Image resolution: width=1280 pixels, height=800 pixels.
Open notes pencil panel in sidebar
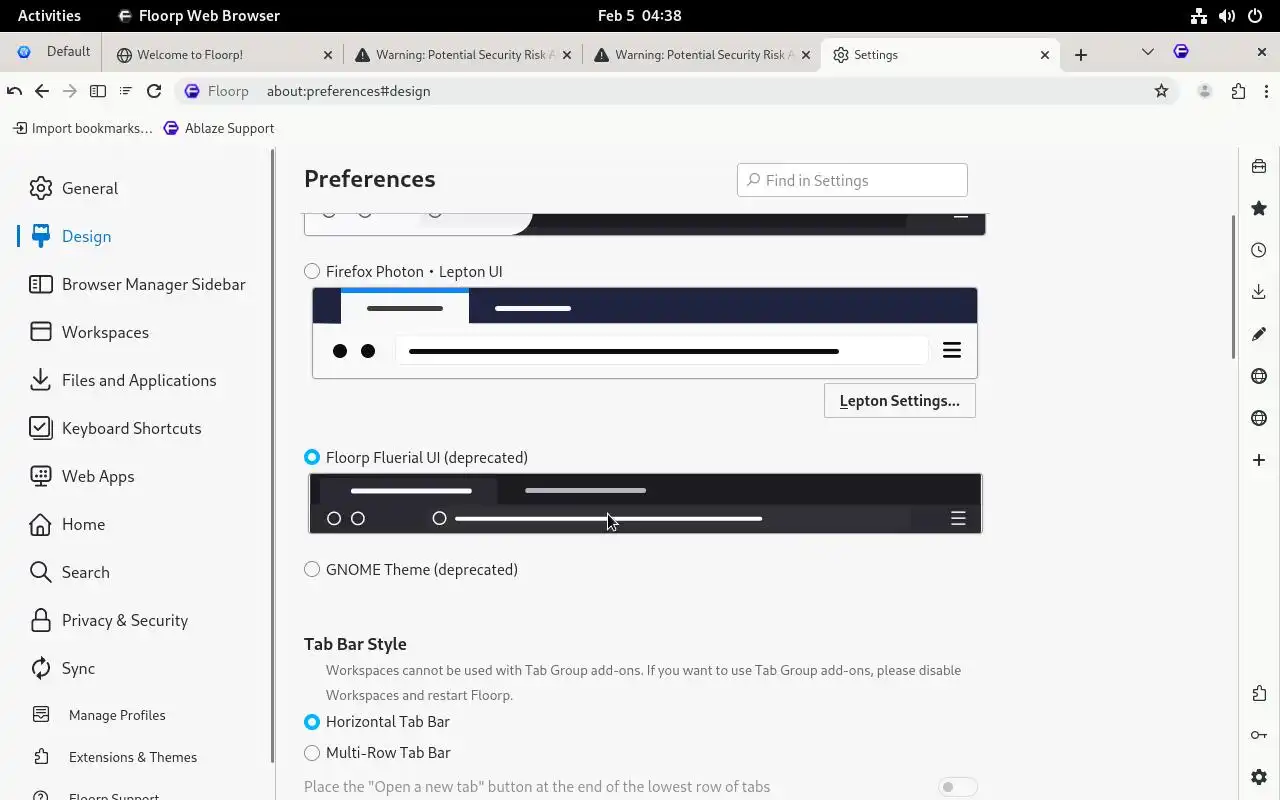(1259, 334)
